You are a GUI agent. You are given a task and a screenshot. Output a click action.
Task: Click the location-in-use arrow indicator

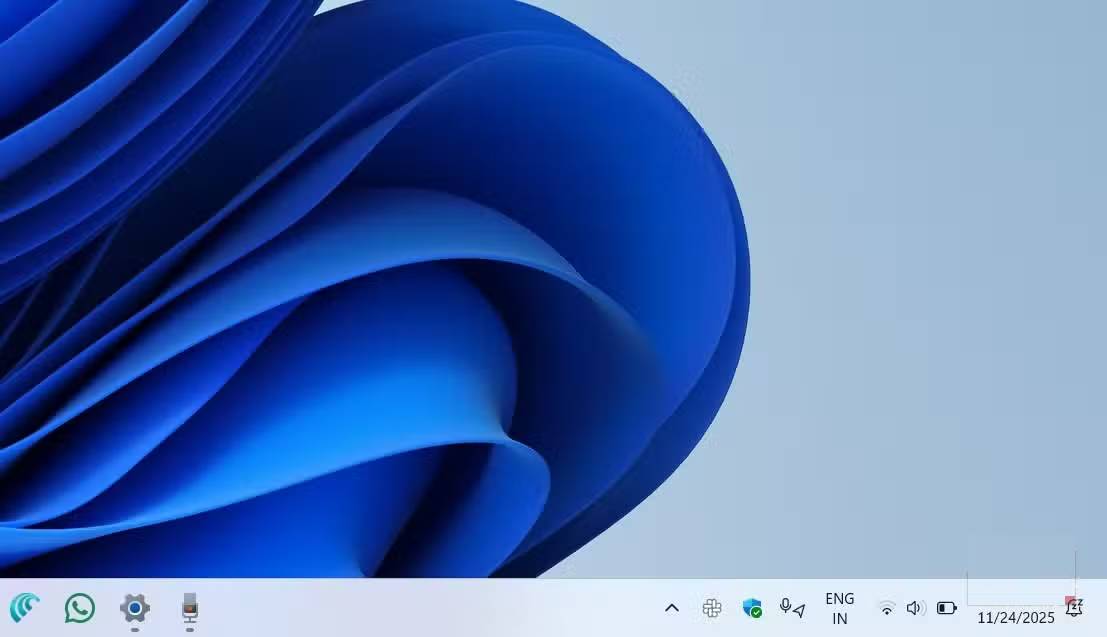click(800, 609)
